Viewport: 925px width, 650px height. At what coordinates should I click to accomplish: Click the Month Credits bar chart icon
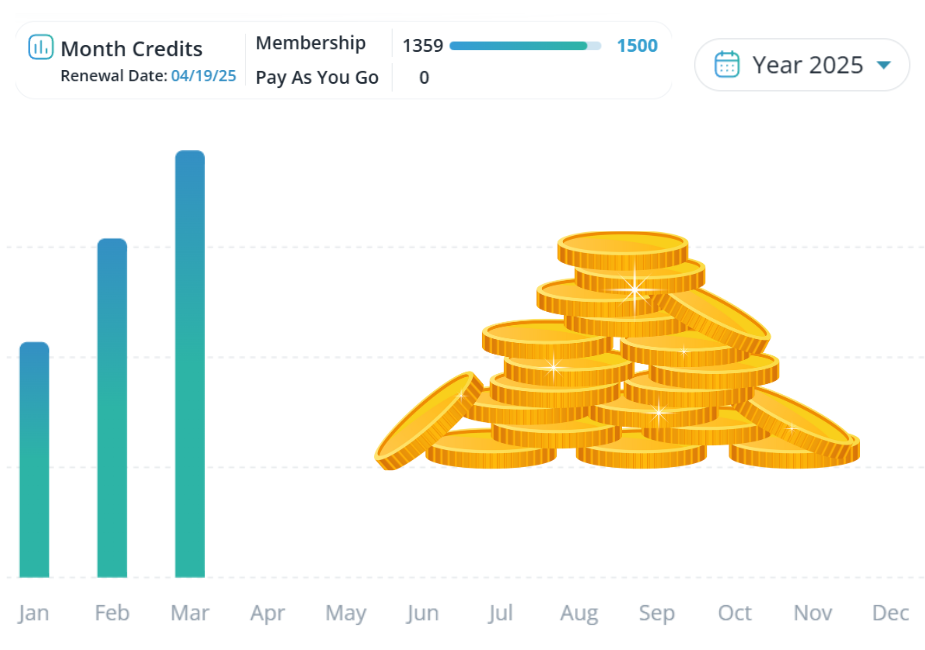[41, 47]
